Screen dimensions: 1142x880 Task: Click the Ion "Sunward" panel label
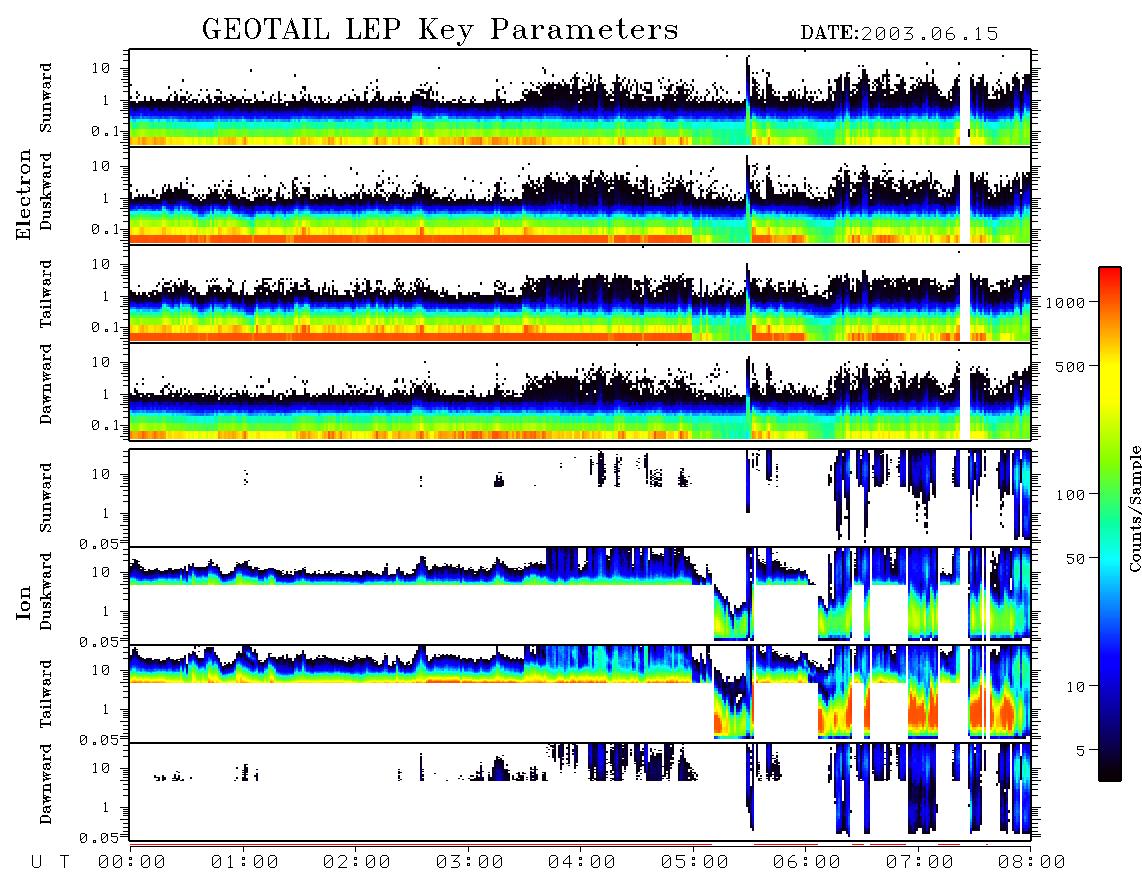[x=46, y=498]
